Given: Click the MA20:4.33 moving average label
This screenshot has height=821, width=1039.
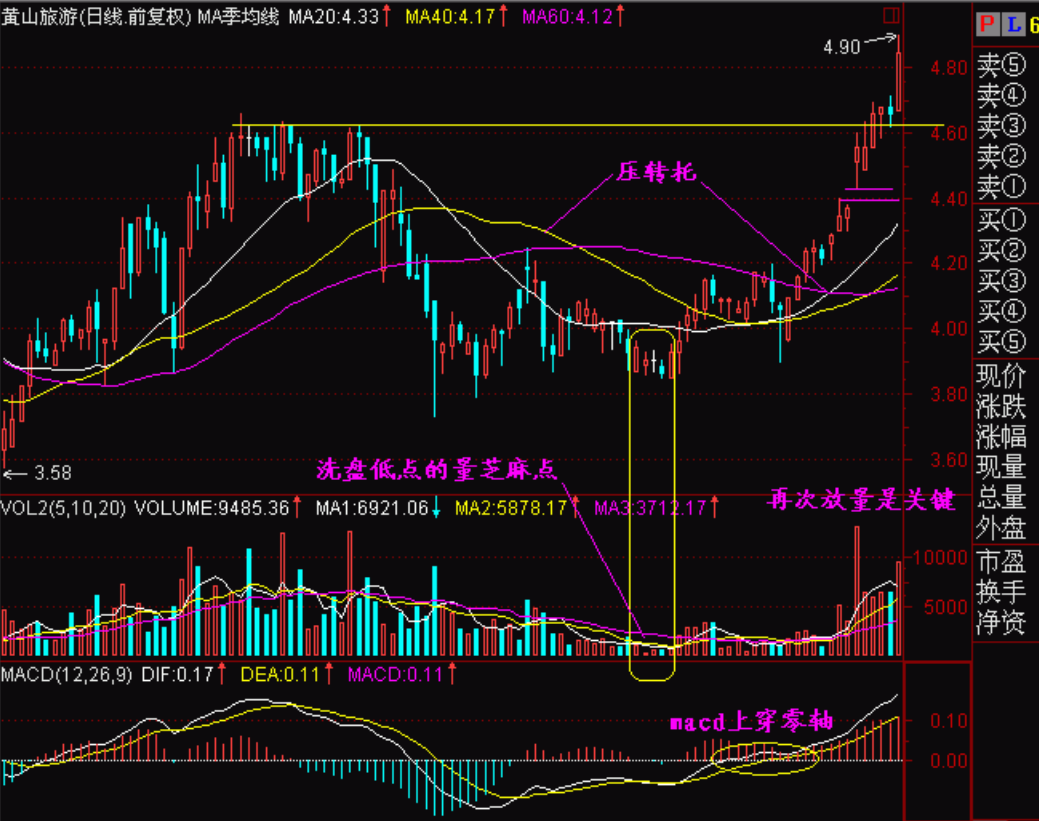Looking at the screenshot, I should [333, 16].
